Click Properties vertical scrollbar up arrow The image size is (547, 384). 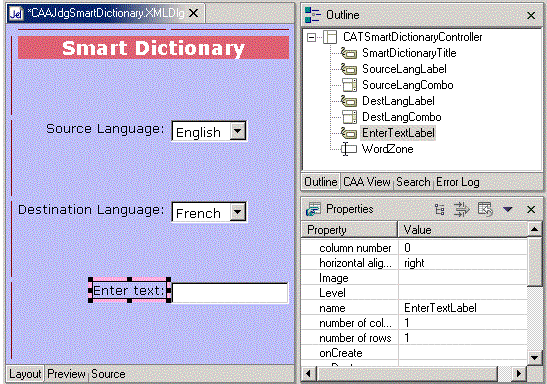(534, 229)
